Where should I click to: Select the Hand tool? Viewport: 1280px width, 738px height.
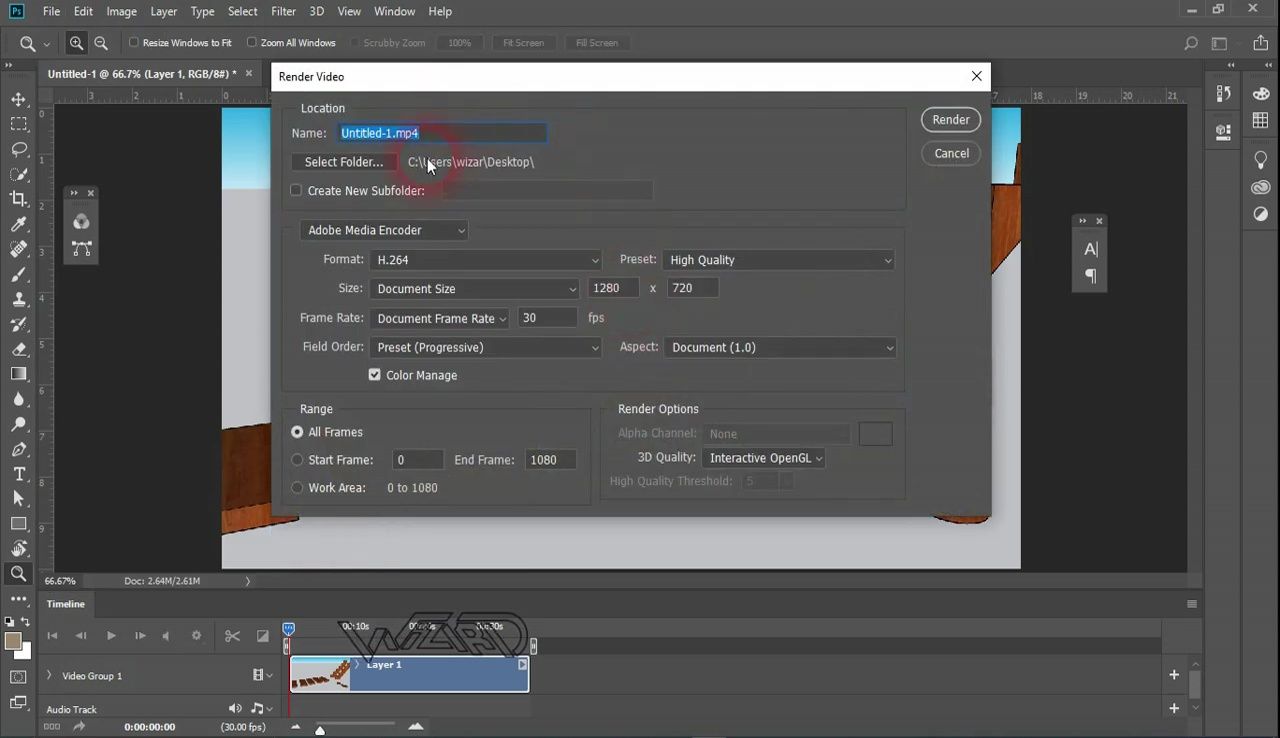point(19,549)
